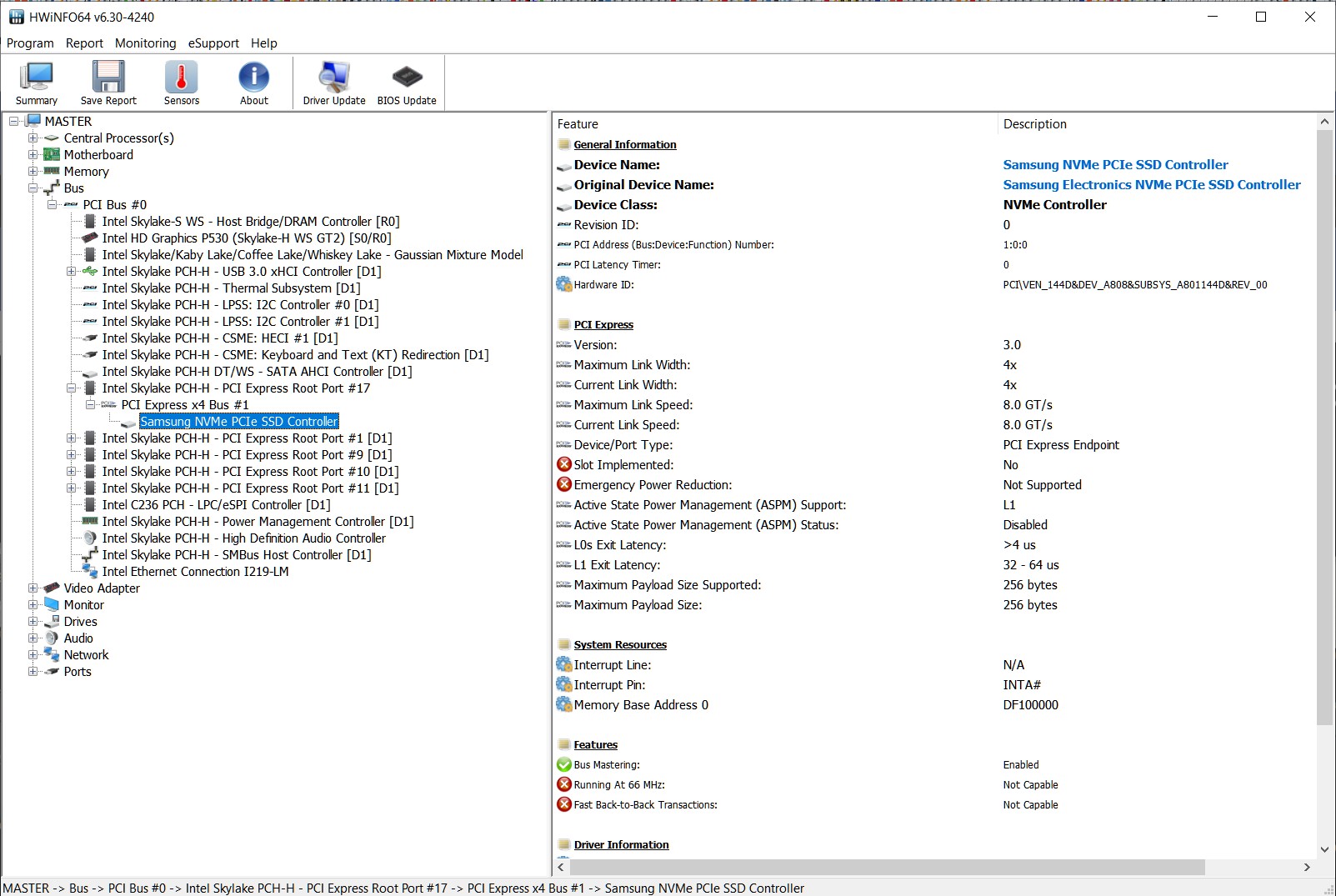Expand the Video Adapter node
The width and height of the screenshot is (1336, 896).
[x=33, y=588]
